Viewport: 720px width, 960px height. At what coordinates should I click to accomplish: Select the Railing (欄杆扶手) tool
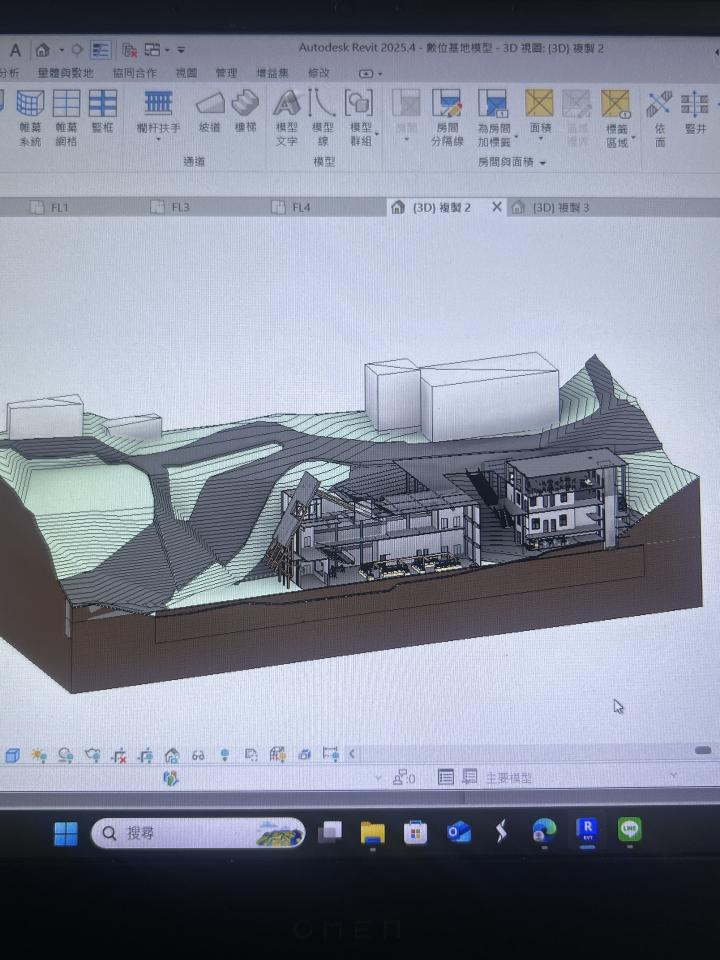pyautogui.click(x=159, y=114)
